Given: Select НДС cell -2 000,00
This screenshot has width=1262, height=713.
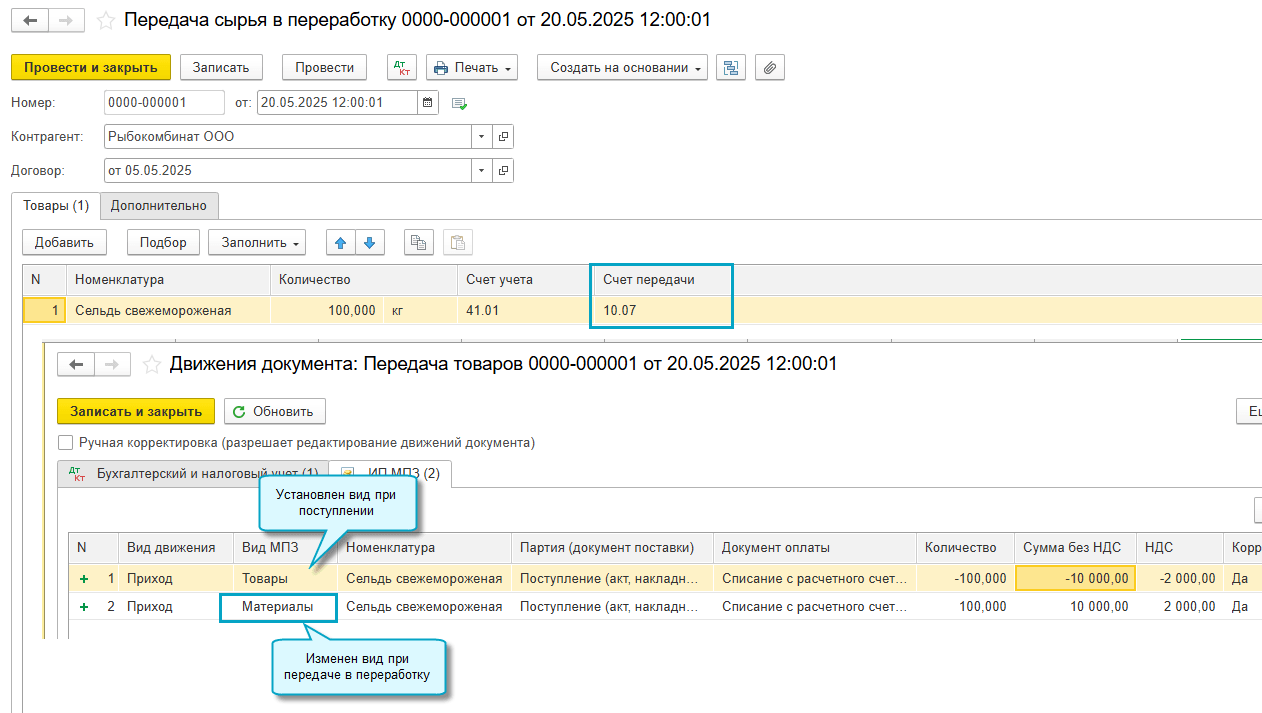Looking at the screenshot, I should click(1178, 578).
